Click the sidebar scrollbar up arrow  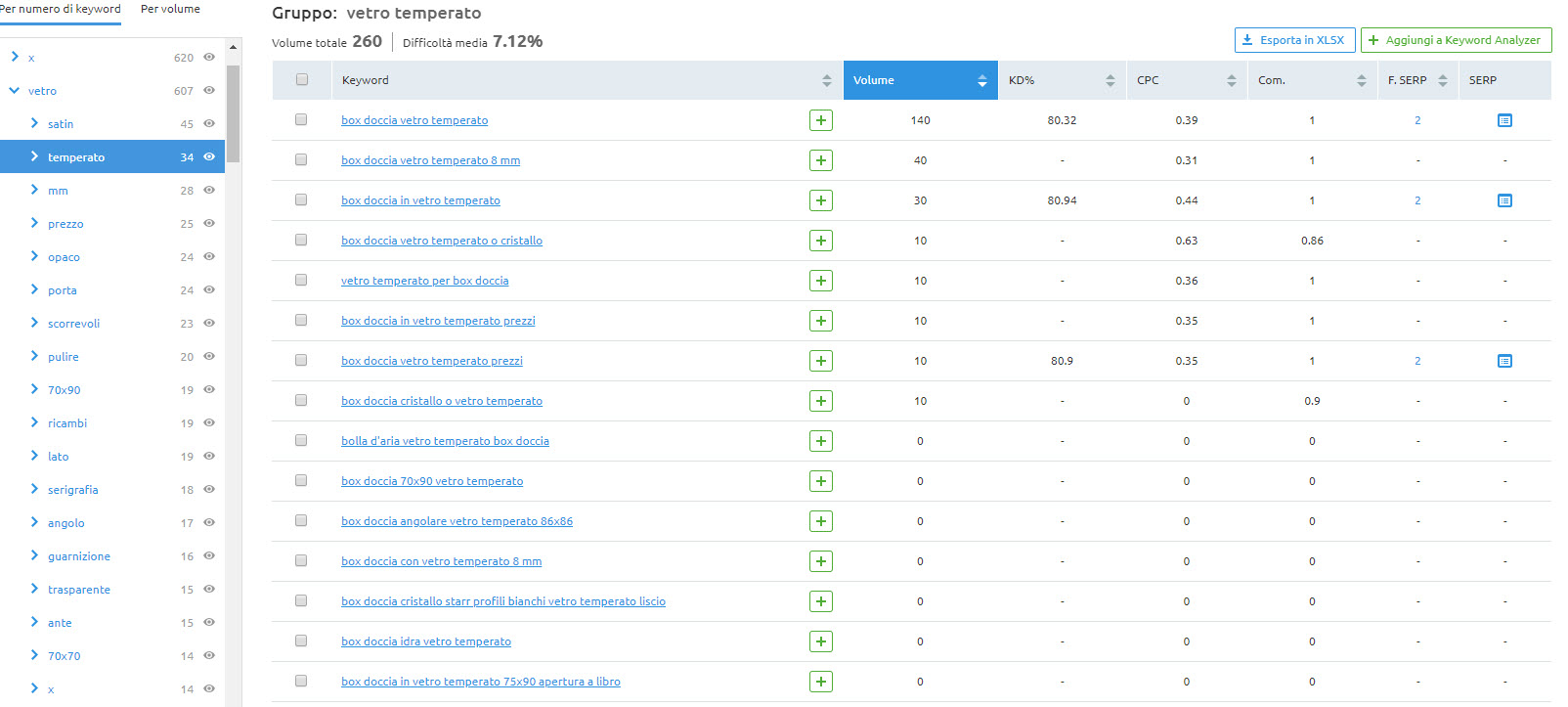click(233, 47)
